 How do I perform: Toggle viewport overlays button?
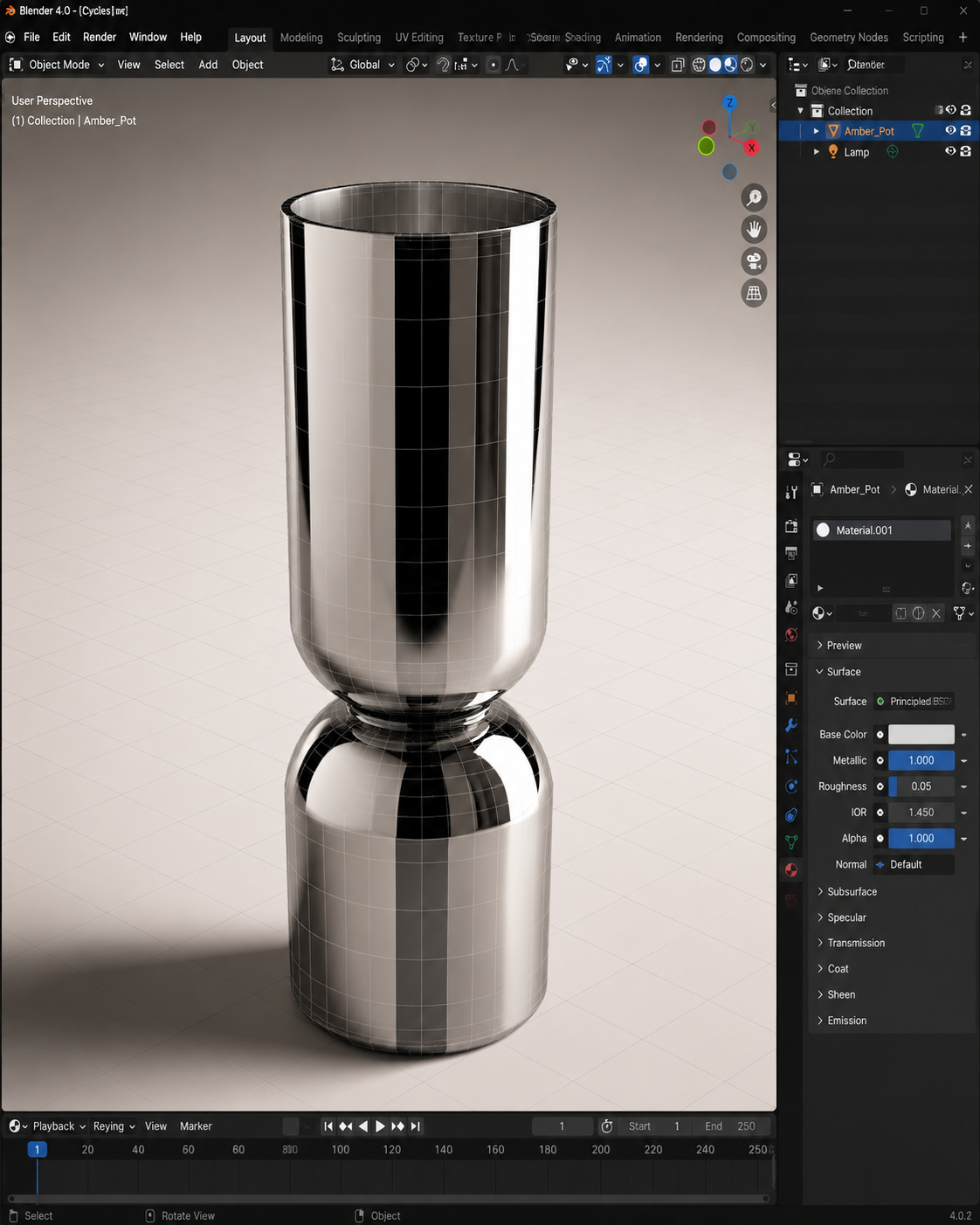(641, 65)
